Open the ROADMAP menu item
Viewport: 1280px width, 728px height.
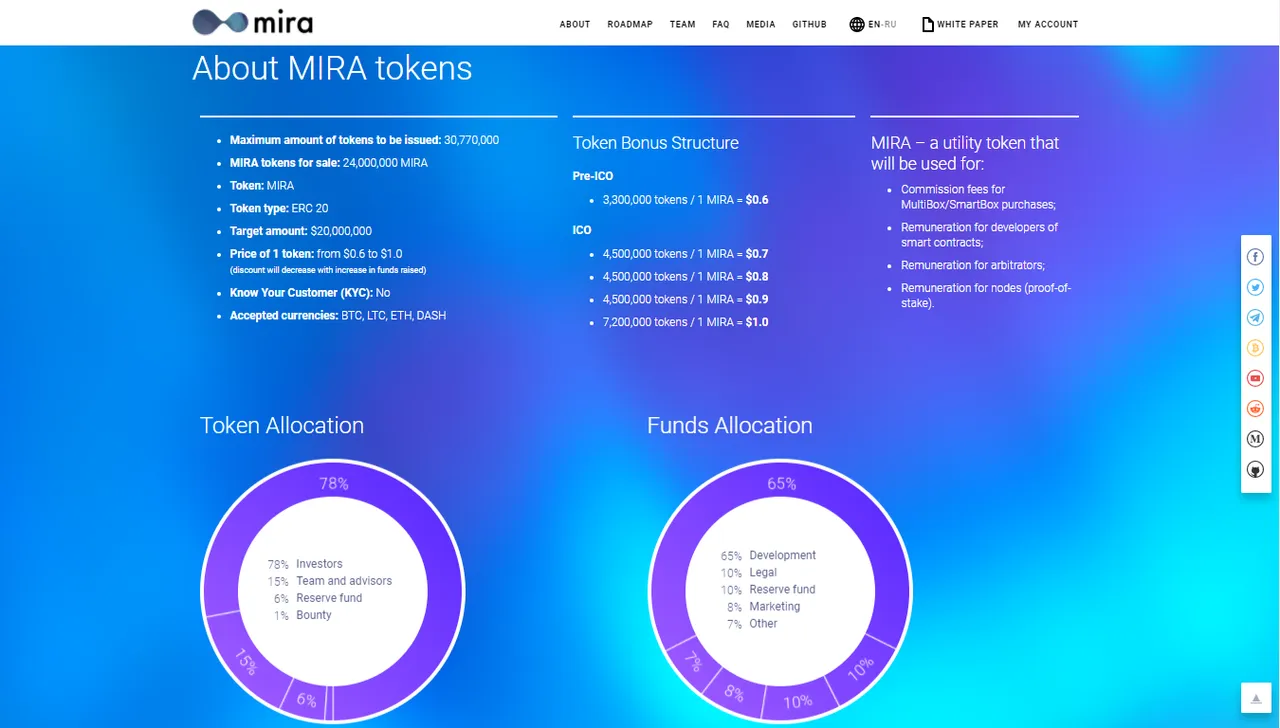click(x=630, y=24)
